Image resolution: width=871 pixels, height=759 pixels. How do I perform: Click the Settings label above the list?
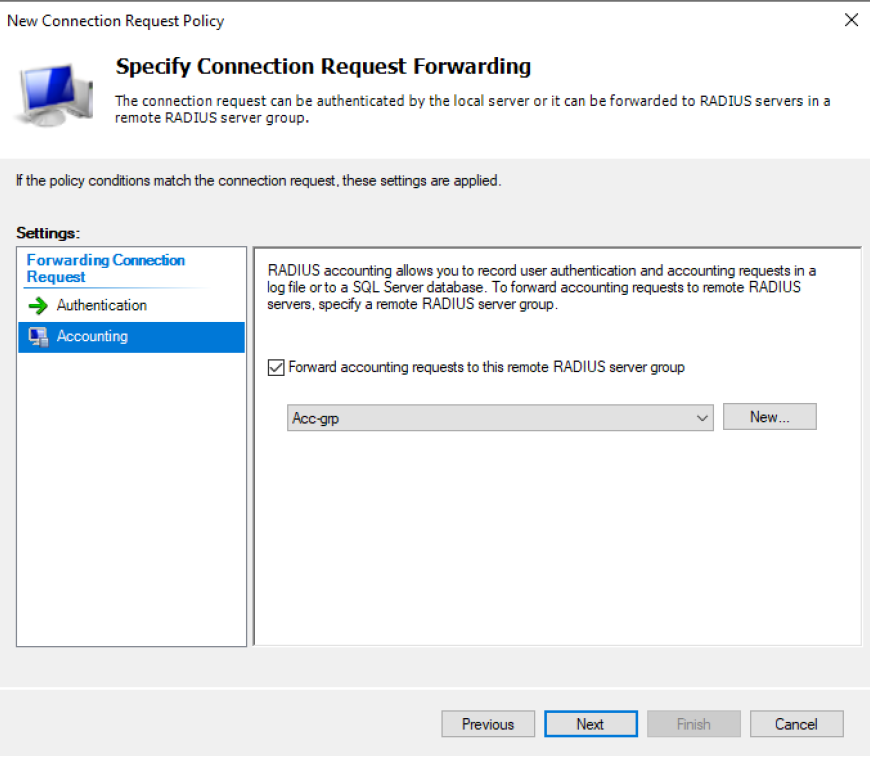click(47, 233)
